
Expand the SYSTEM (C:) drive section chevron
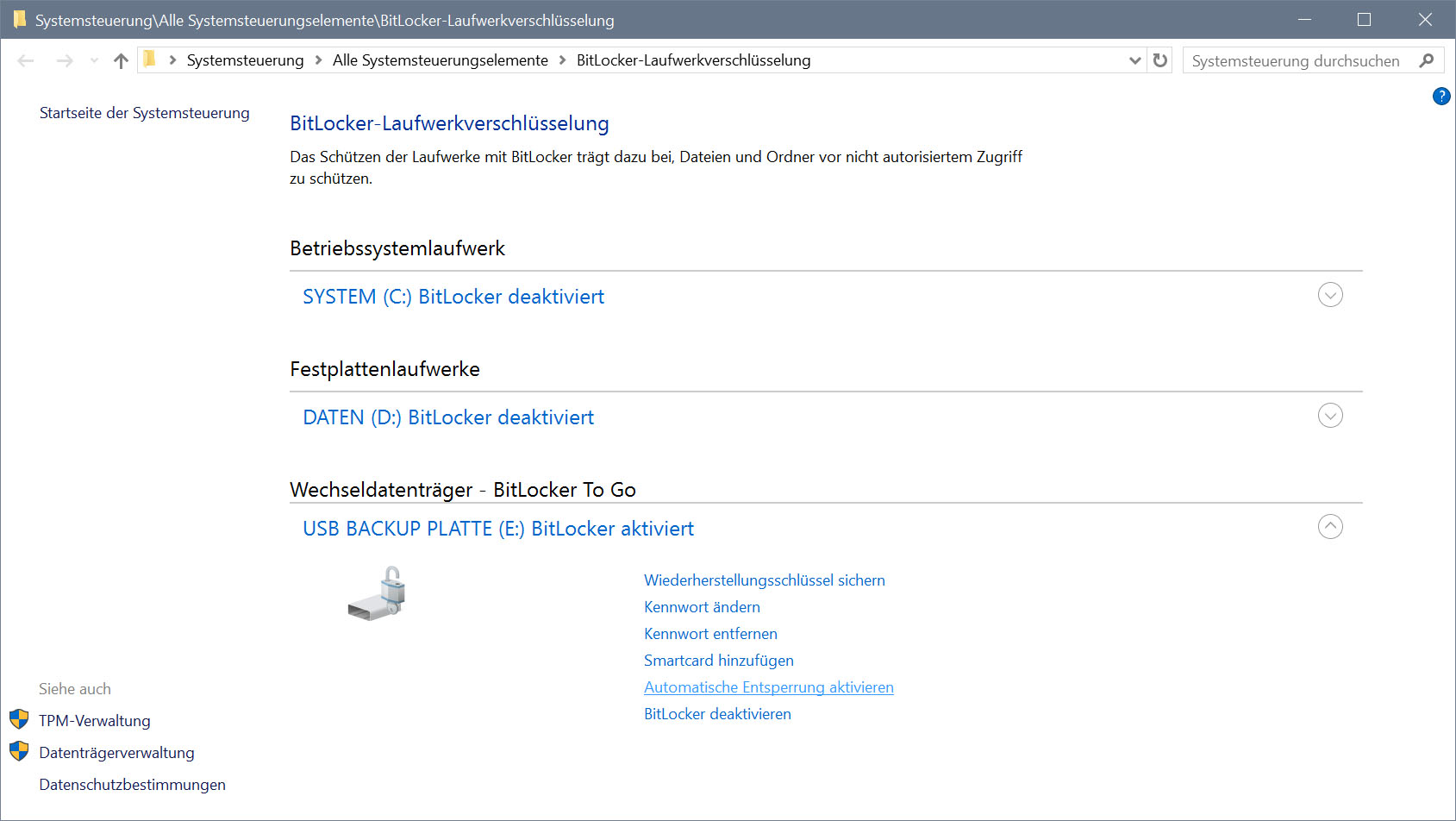click(1330, 295)
